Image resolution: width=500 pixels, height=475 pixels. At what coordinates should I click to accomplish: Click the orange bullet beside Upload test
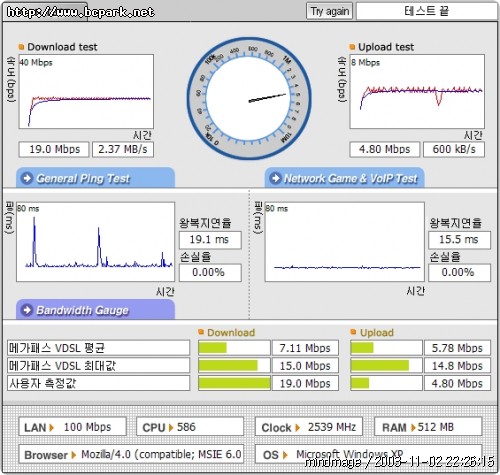[x=352, y=47]
